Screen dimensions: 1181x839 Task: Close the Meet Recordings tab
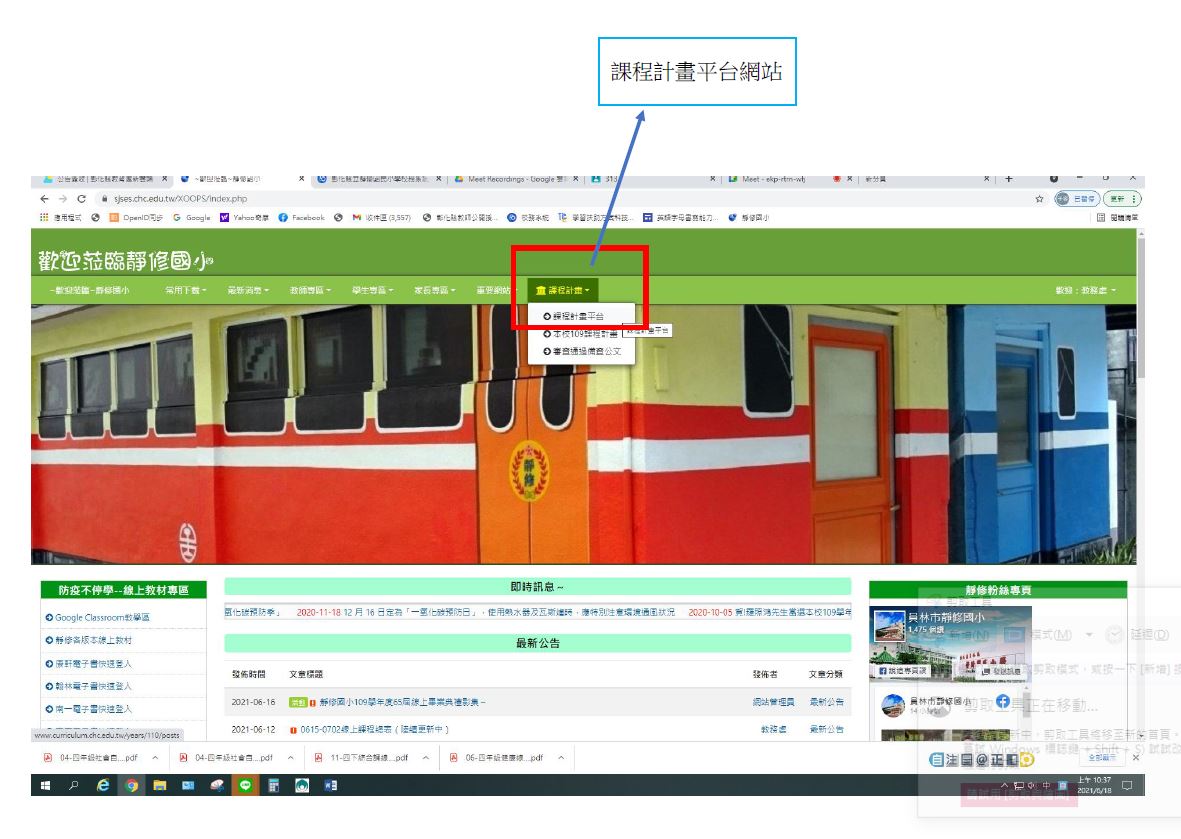[x=576, y=179]
